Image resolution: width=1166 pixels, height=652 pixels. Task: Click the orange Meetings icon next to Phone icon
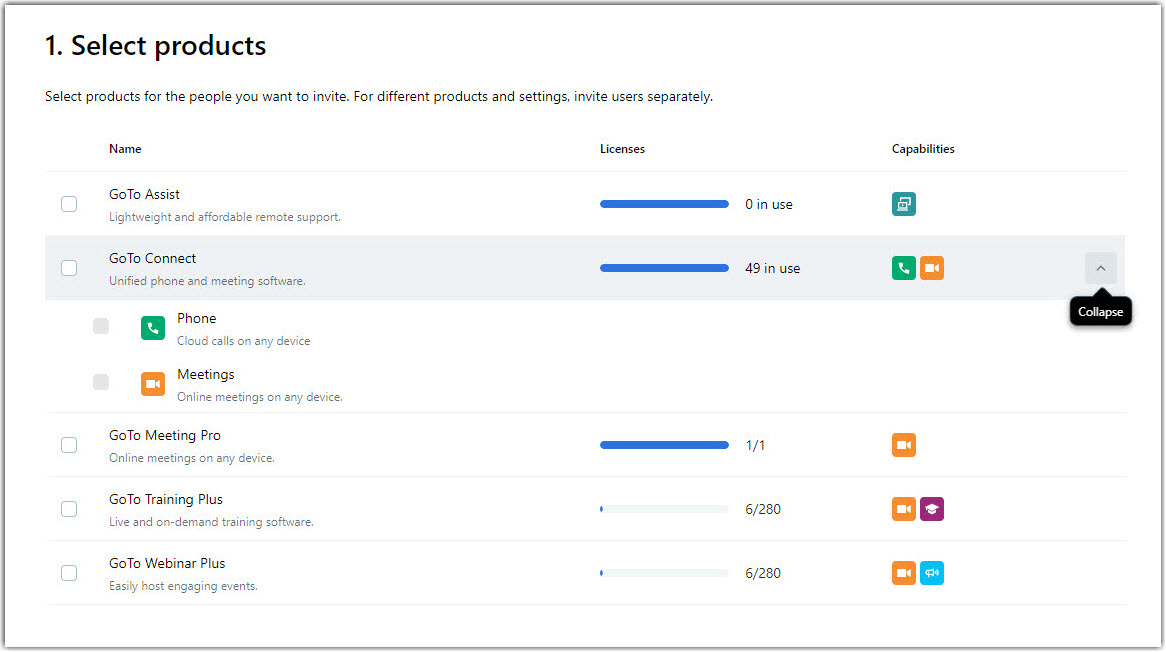point(931,267)
